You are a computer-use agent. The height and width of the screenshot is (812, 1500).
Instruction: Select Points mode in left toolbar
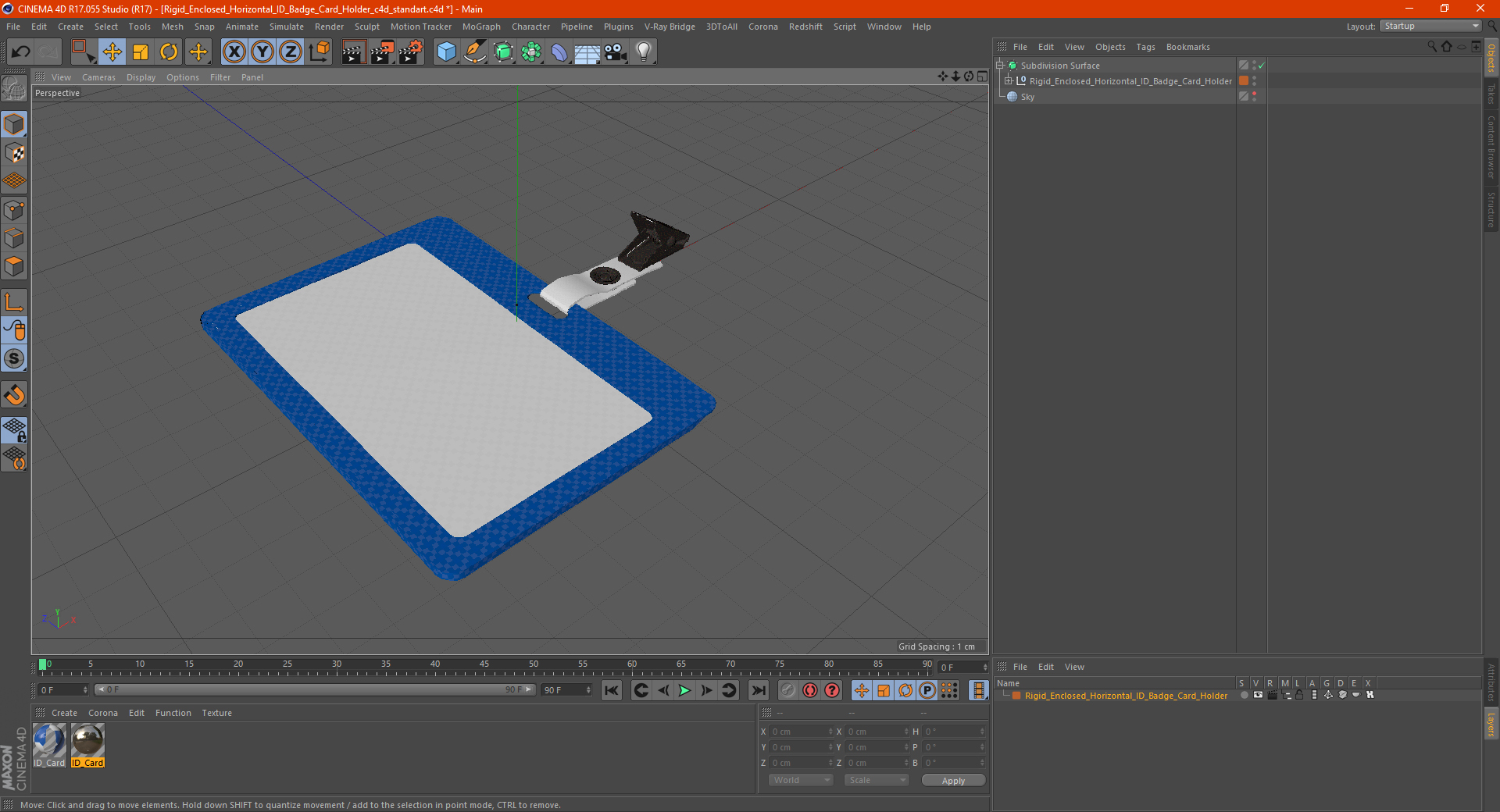tap(14, 210)
